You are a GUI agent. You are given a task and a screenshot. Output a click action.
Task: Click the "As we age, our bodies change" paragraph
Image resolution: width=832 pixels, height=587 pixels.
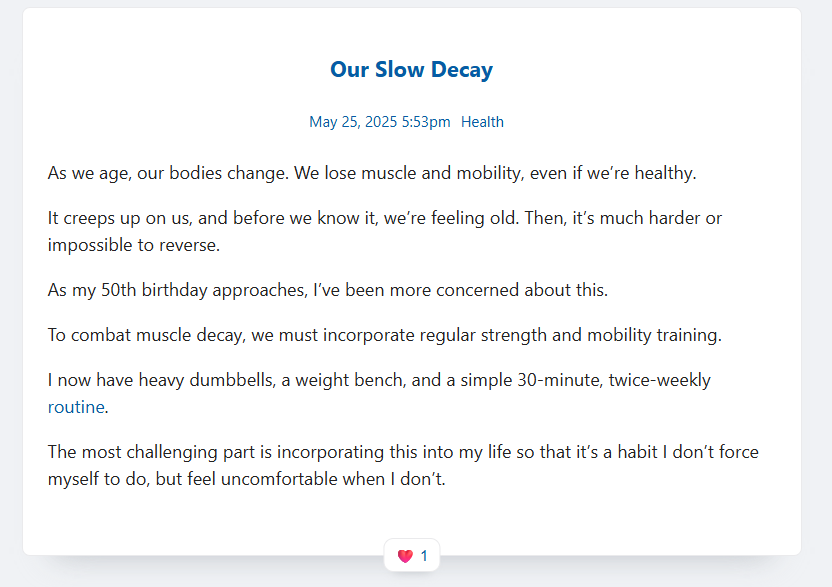click(372, 173)
